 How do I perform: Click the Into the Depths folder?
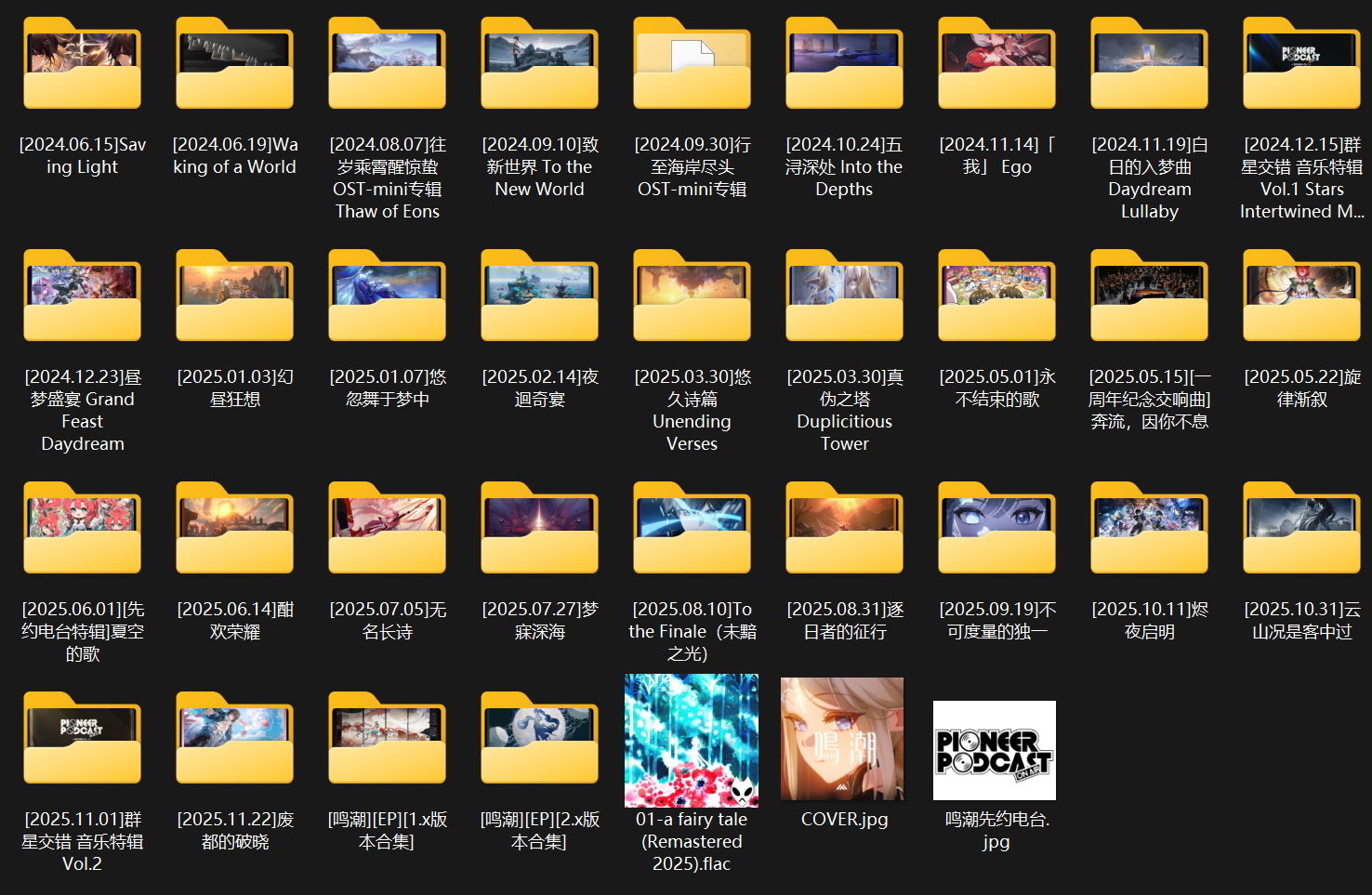[844, 65]
